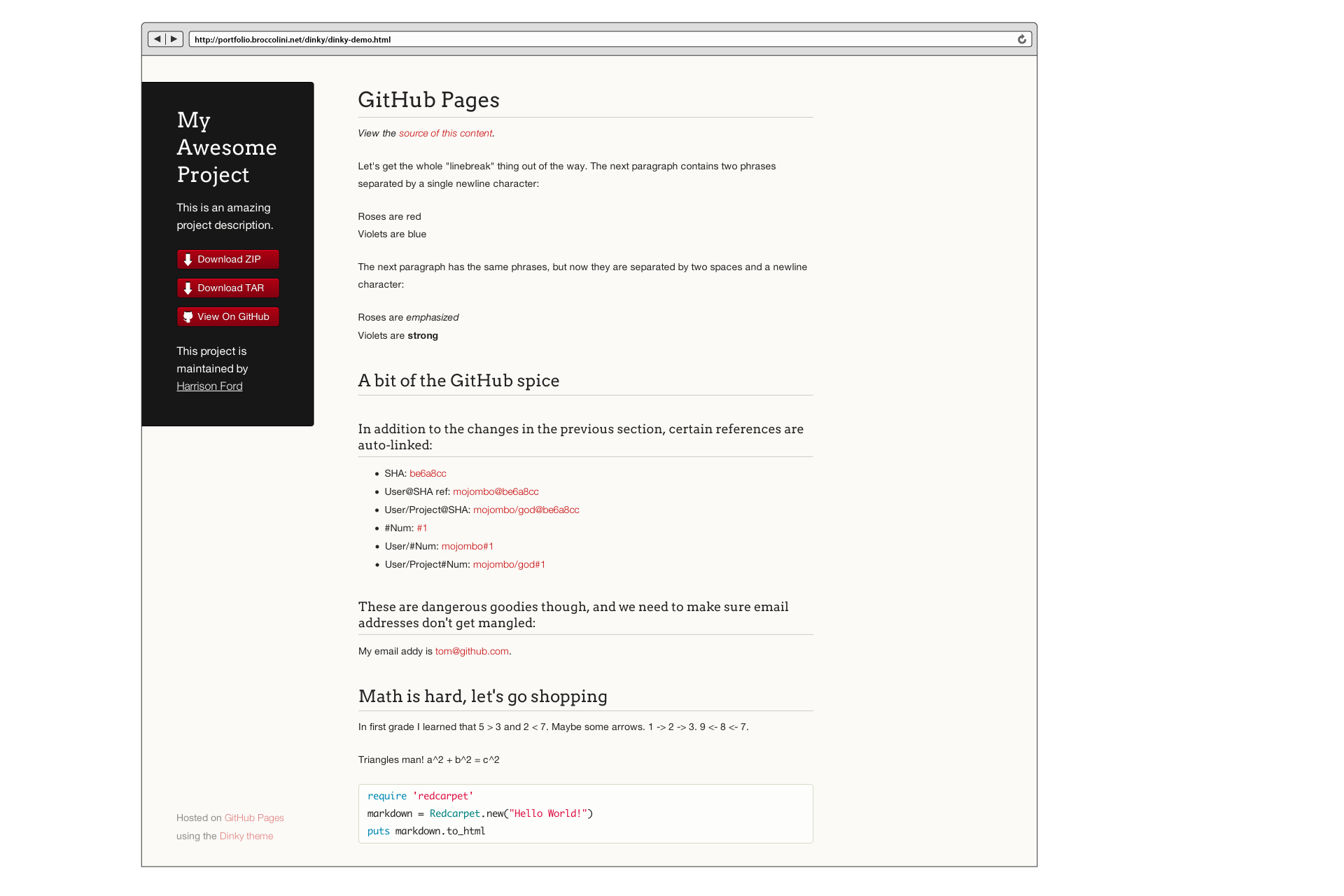Click the 'Roses are red' line
Screen dimensions: 1344x896
[389, 216]
